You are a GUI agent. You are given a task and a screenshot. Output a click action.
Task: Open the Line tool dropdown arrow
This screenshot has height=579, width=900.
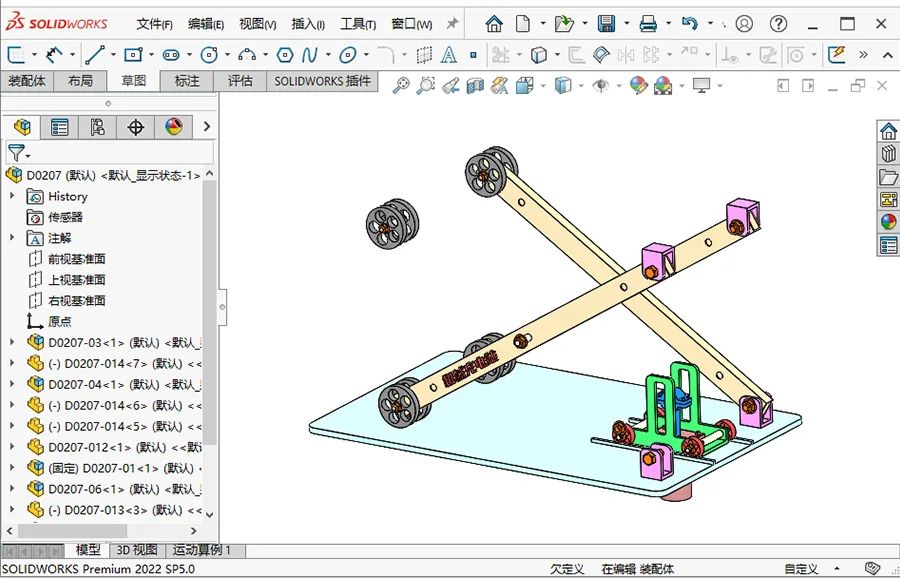coord(113,55)
